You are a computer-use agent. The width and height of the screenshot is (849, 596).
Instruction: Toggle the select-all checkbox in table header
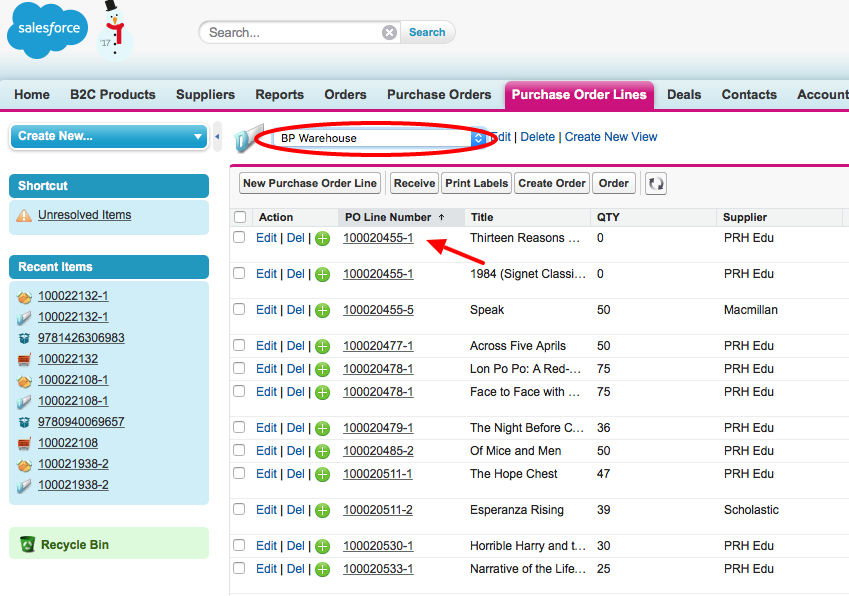point(240,217)
